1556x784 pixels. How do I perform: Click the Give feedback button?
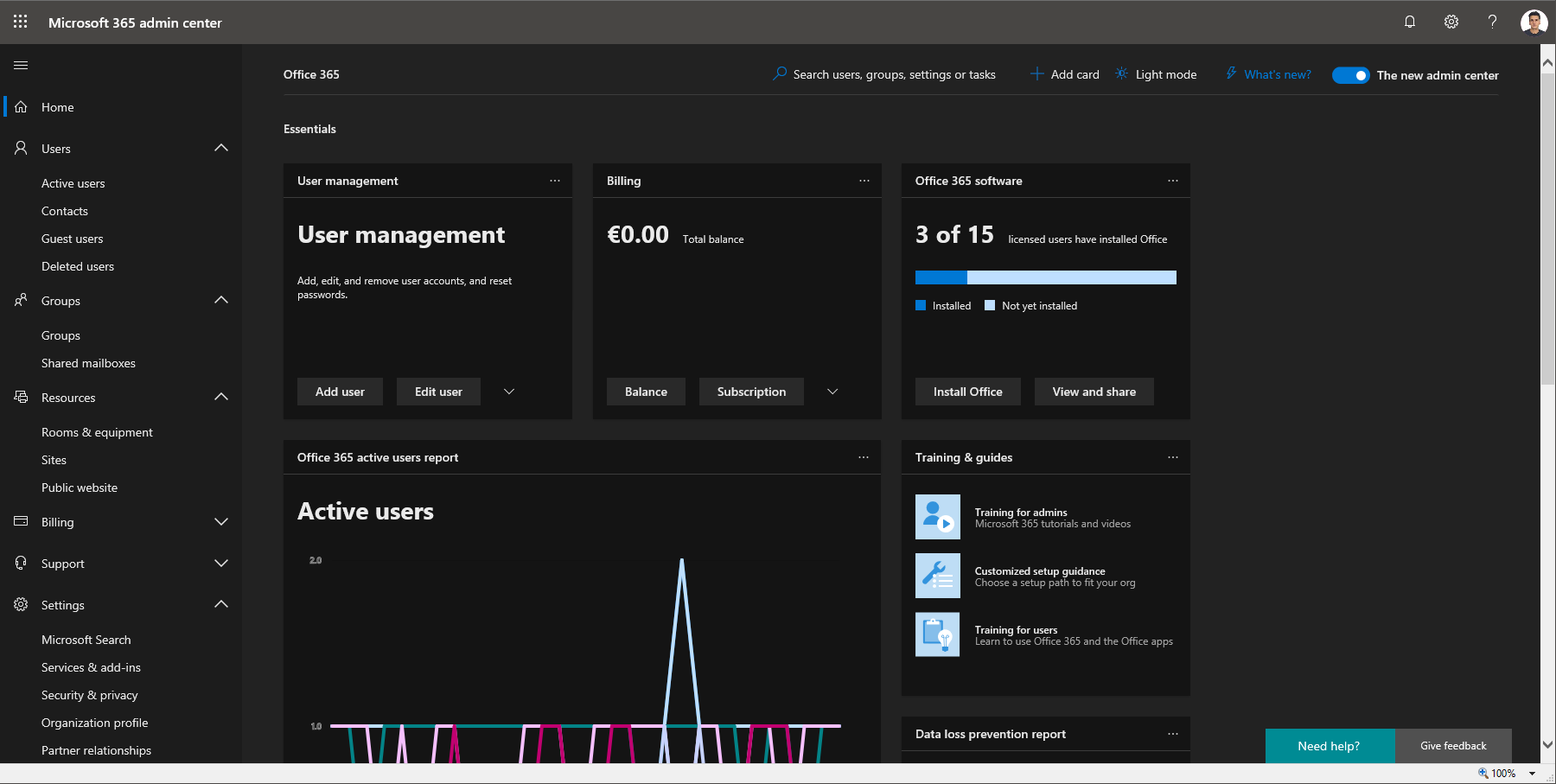pos(1453,746)
